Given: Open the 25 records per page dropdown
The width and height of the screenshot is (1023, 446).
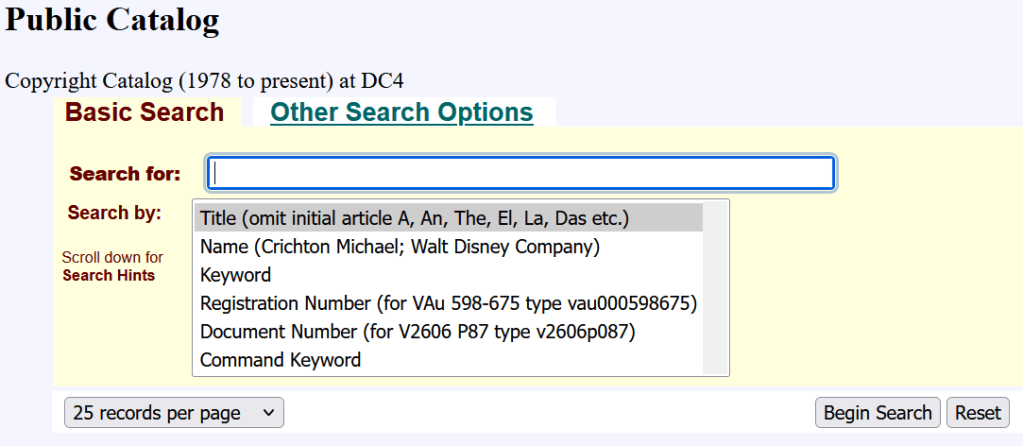Looking at the screenshot, I should click(173, 413).
